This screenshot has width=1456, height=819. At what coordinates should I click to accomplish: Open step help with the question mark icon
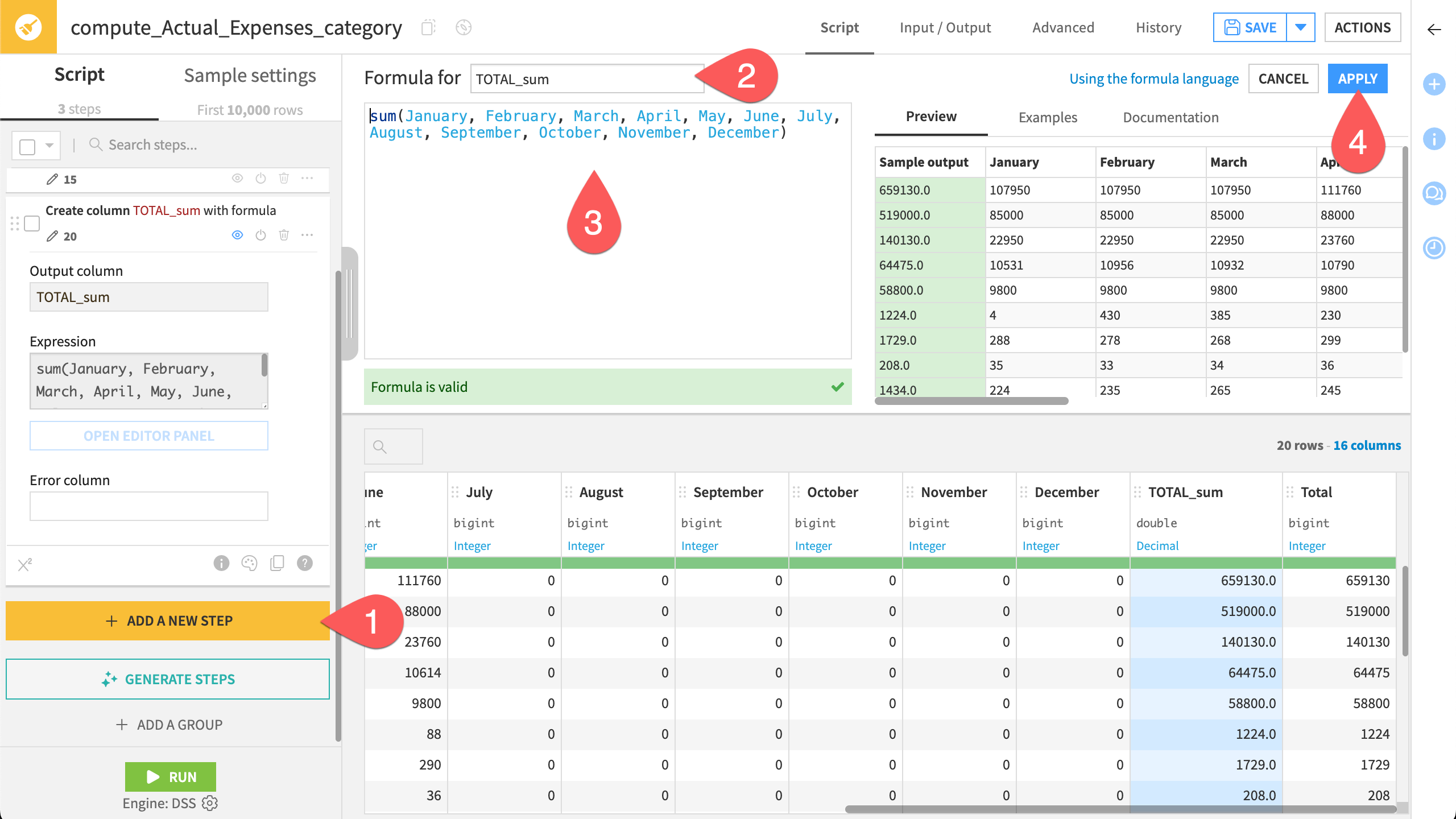(304, 563)
